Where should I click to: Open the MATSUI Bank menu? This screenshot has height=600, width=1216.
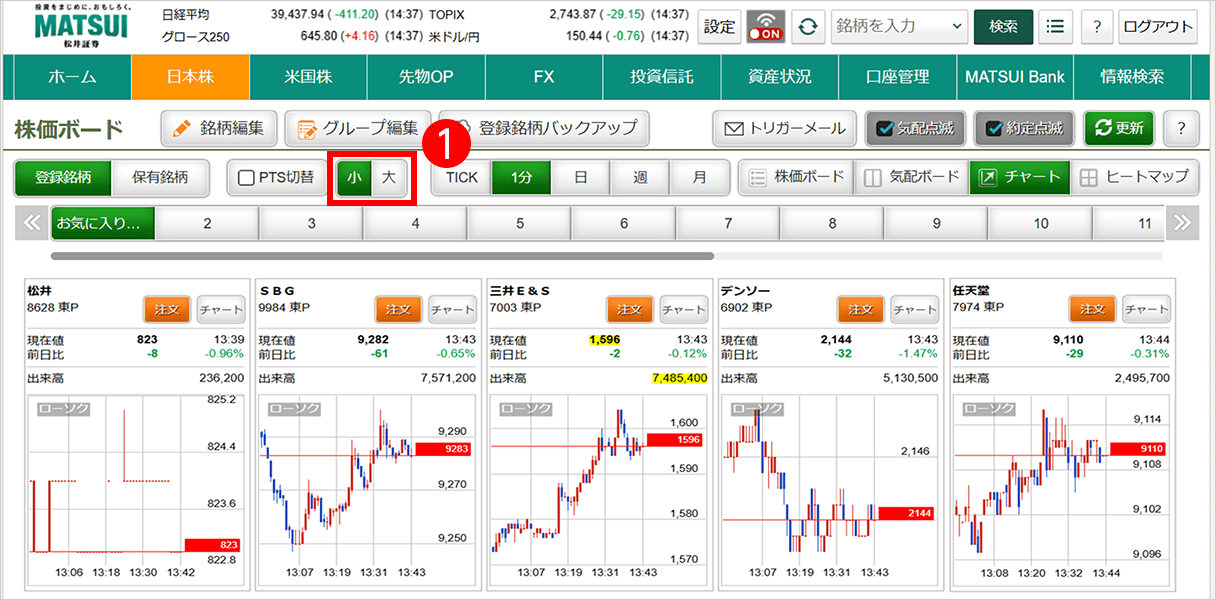tap(1015, 77)
